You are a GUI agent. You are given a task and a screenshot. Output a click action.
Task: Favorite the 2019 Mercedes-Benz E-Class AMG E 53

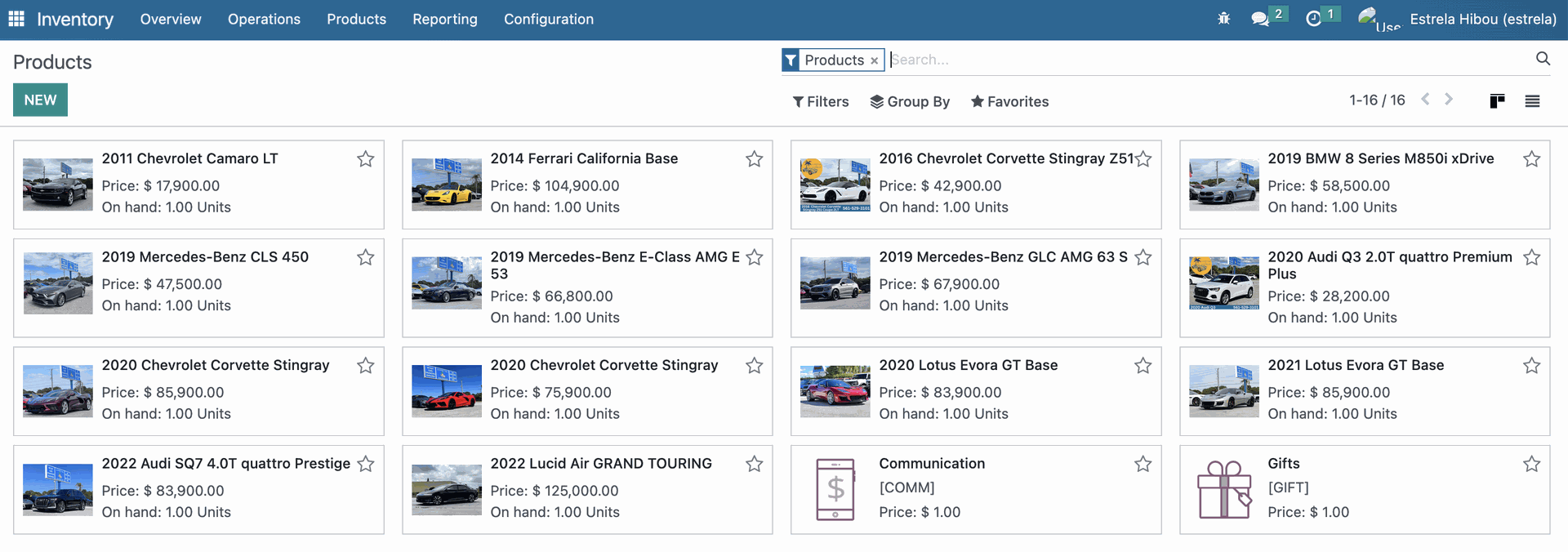point(755,257)
